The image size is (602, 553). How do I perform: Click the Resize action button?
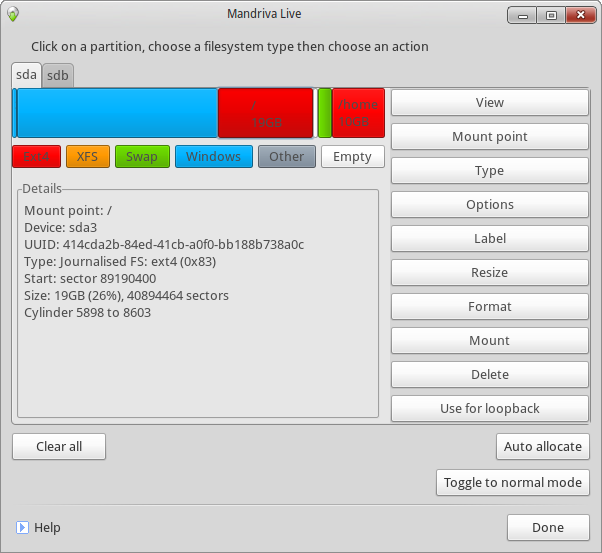click(x=490, y=273)
